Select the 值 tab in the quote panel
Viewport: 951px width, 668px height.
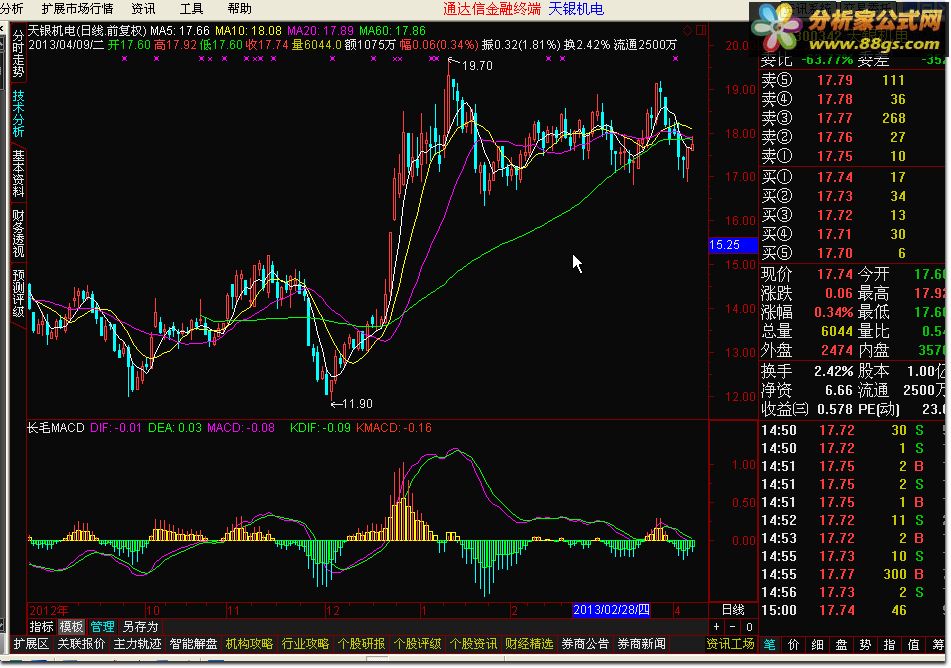point(913,645)
